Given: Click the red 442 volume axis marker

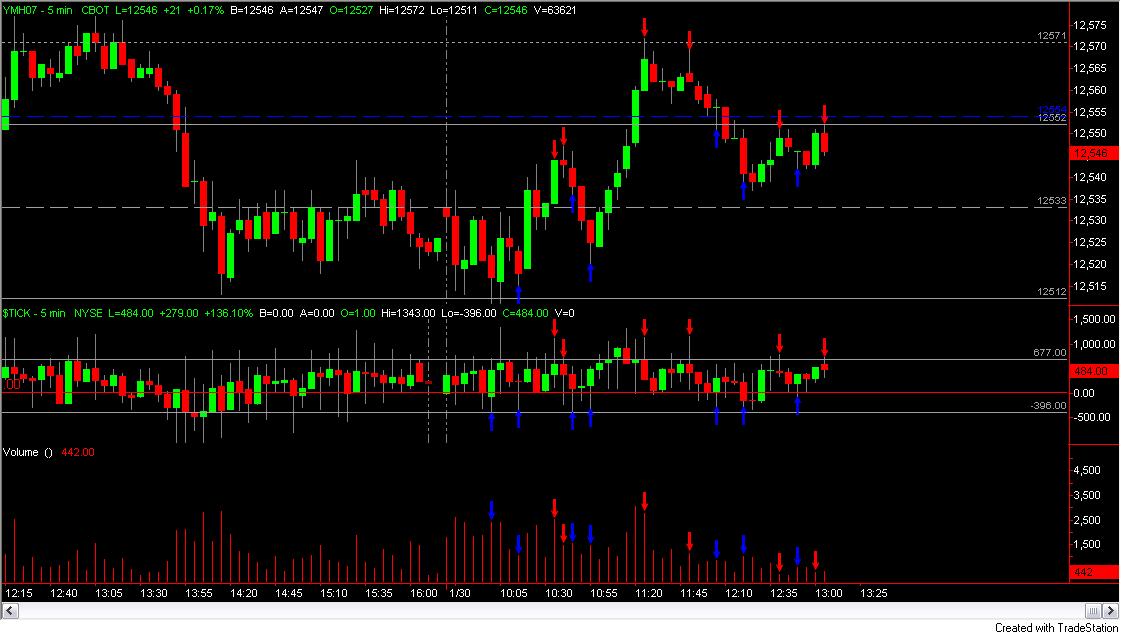Looking at the screenshot, I should point(1094,573).
